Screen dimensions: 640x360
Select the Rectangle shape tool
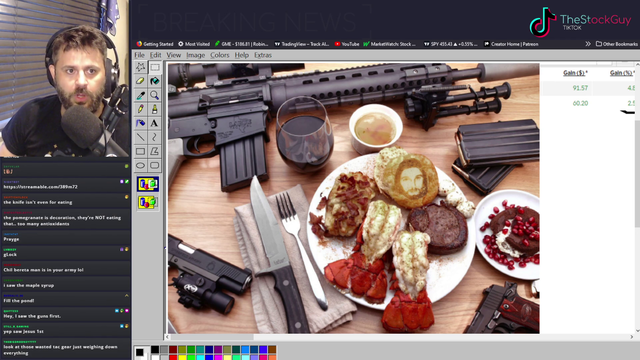(140, 151)
